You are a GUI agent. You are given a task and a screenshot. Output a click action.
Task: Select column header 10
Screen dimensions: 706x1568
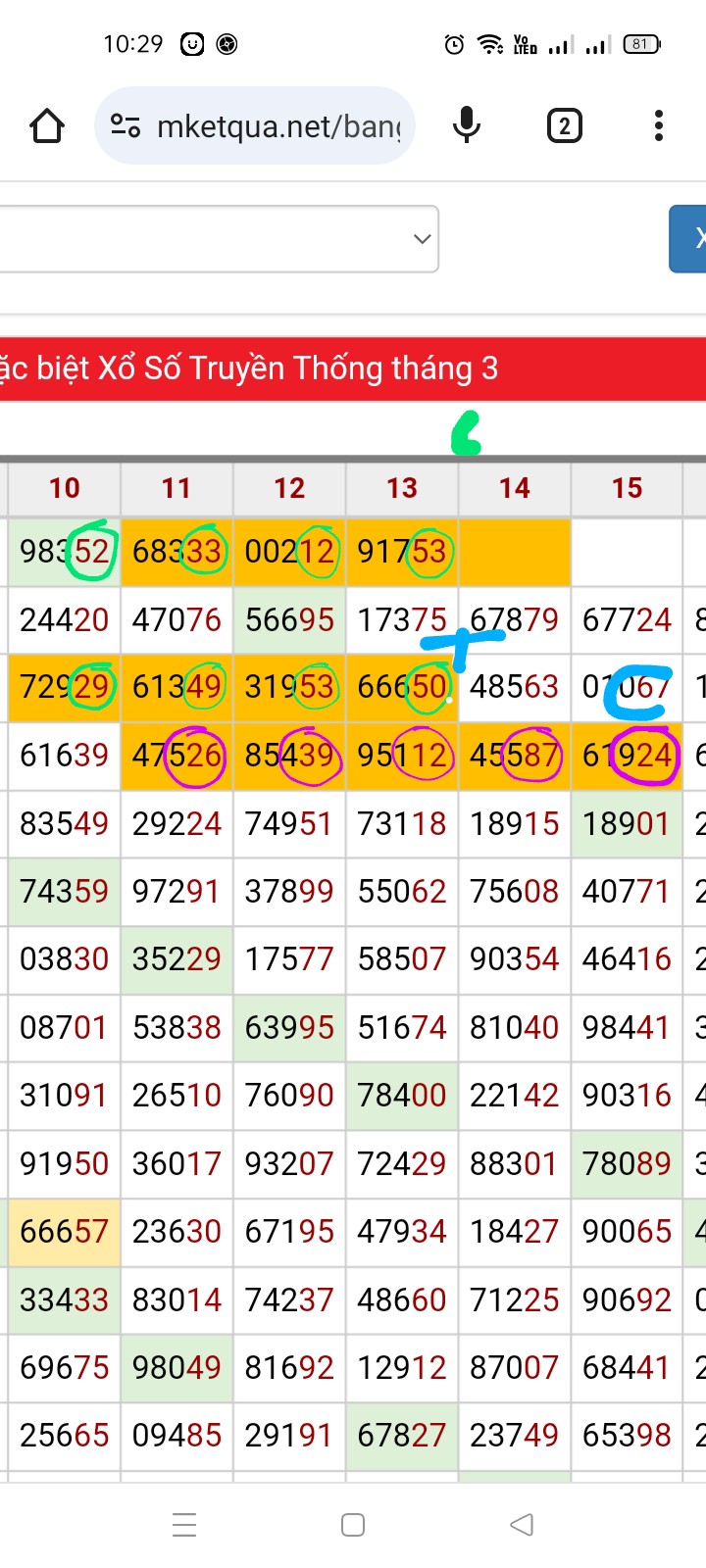(x=65, y=488)
